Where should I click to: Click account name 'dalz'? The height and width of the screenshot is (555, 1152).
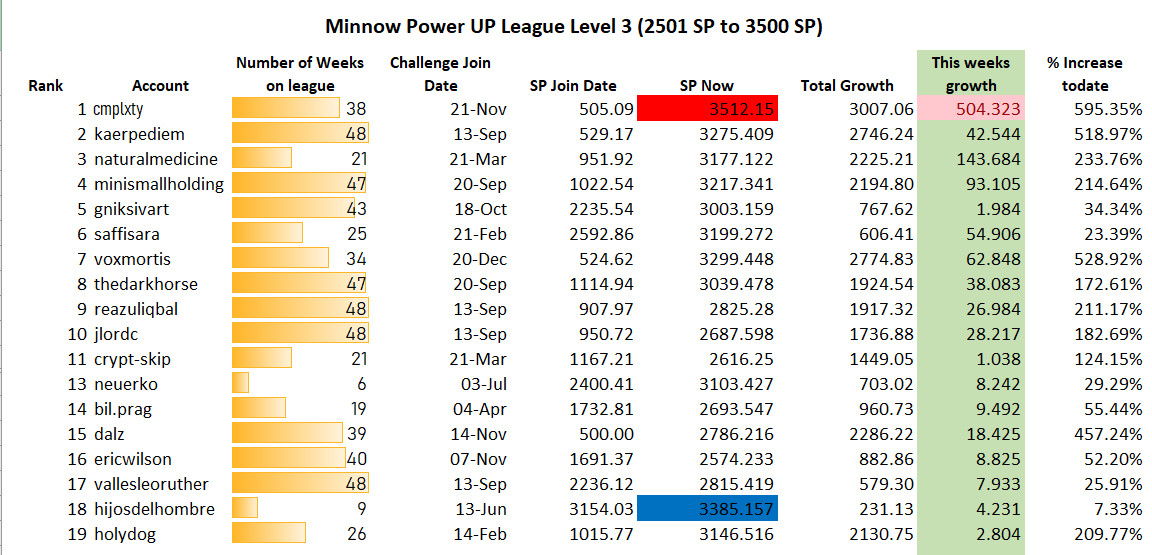pos(109,434)
